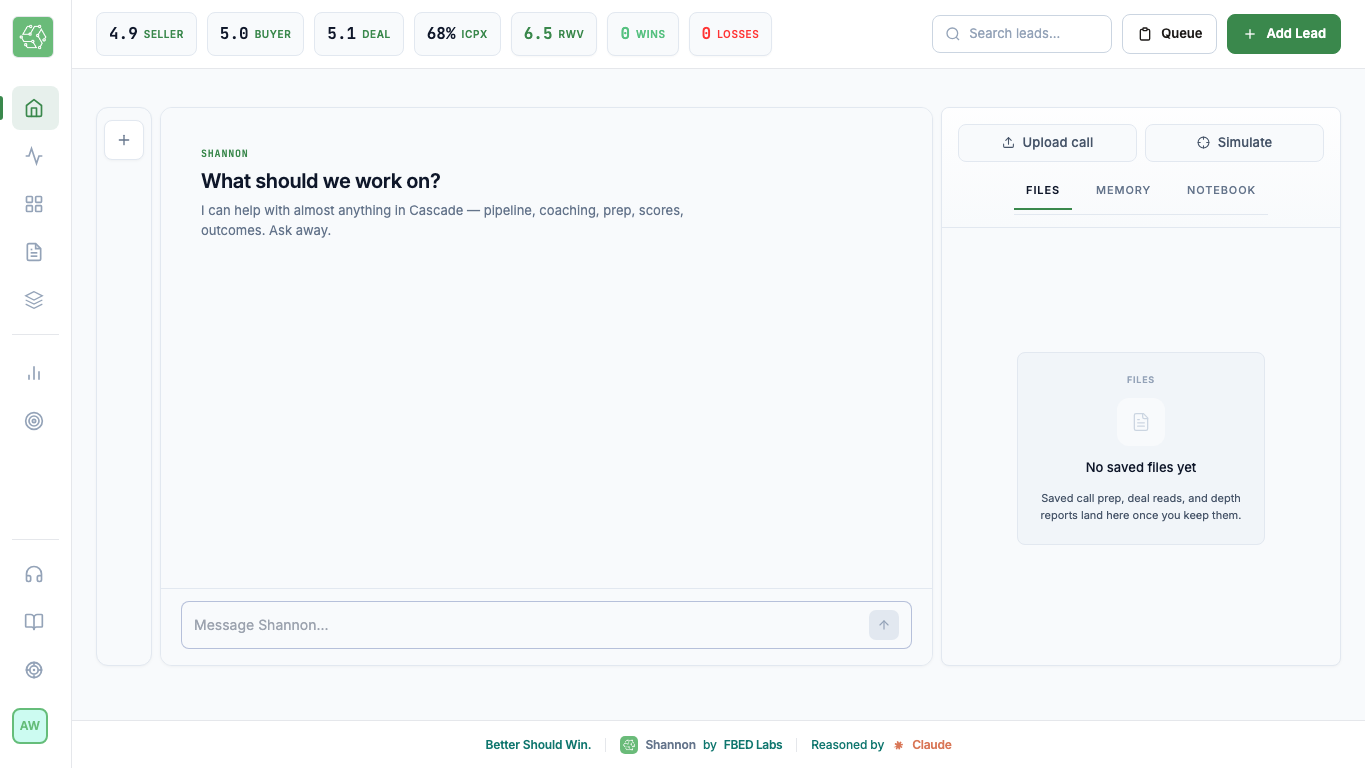The width and height of the screenshot is (1365, 768).
Task: Open the Home sidebar icon
Action: point(35,108)
